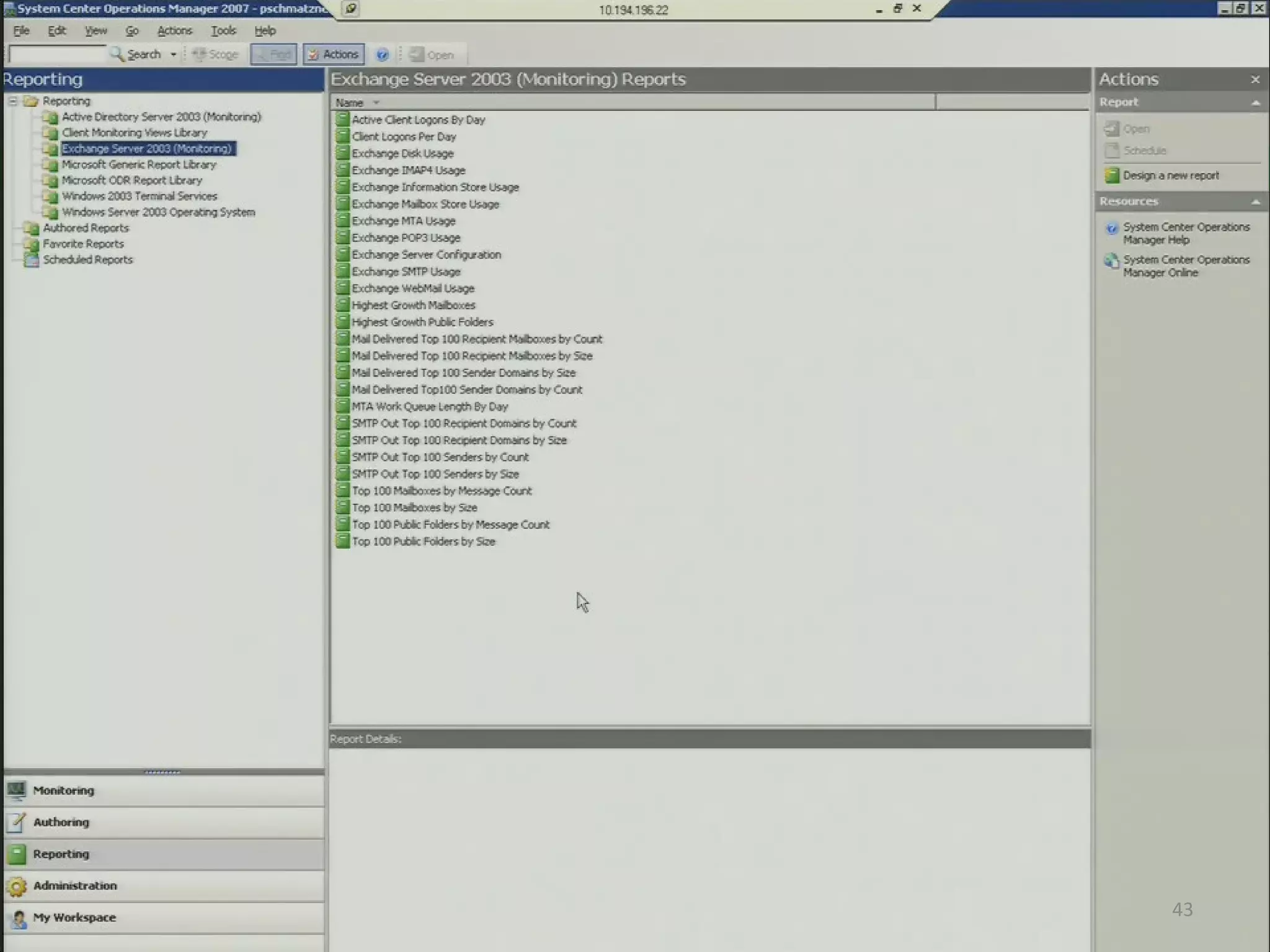Collapse the Resources section chevron
Viewport: 1270px width, 952px height.
(x=1256, y=202)
